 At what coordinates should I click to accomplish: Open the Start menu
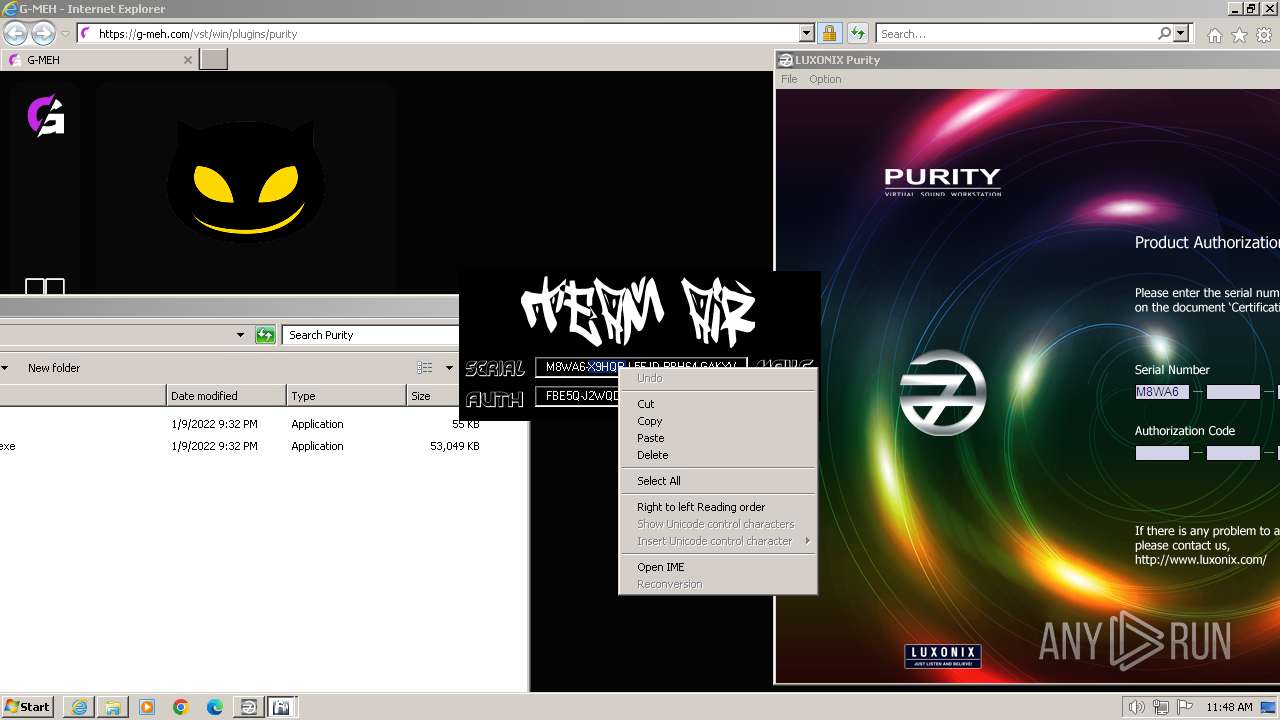[x=29, y=707]
